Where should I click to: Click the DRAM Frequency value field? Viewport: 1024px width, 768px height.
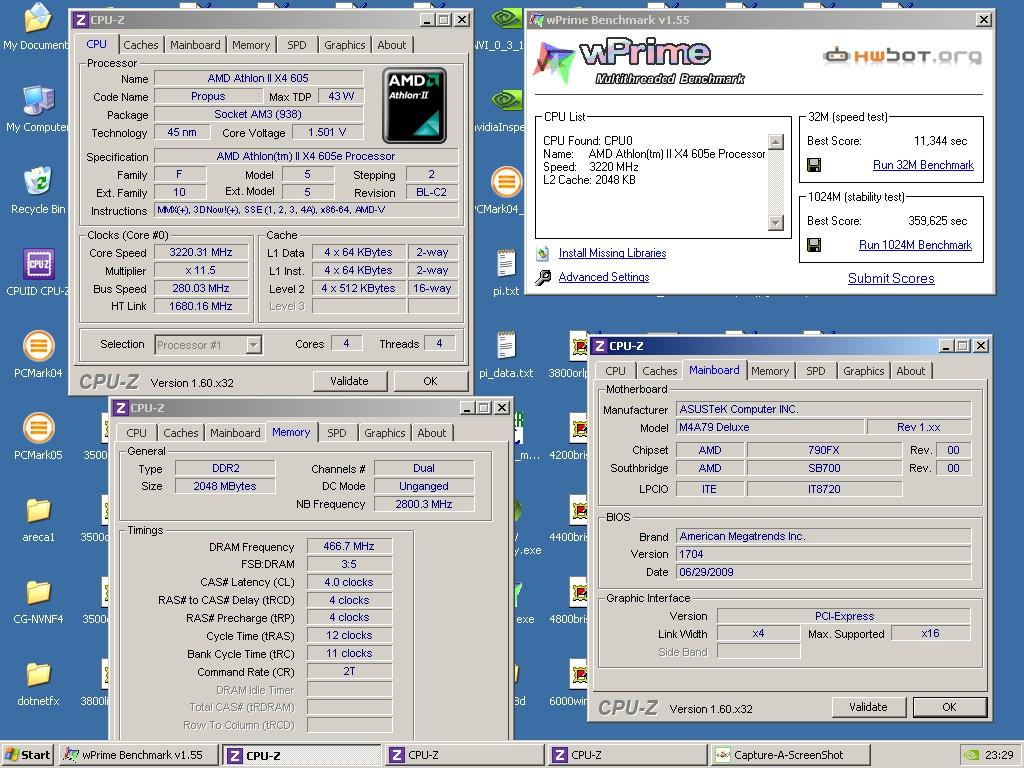349,547
